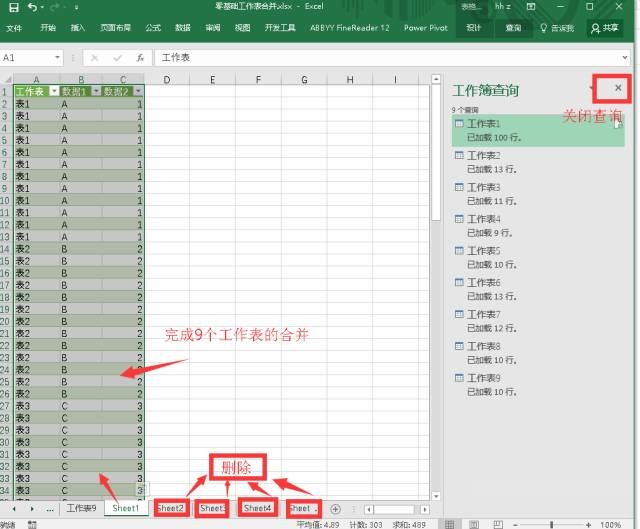Click the formula bar confirm checkmark icon
This screenshot has width=640, height=529.
pos(118,58)
